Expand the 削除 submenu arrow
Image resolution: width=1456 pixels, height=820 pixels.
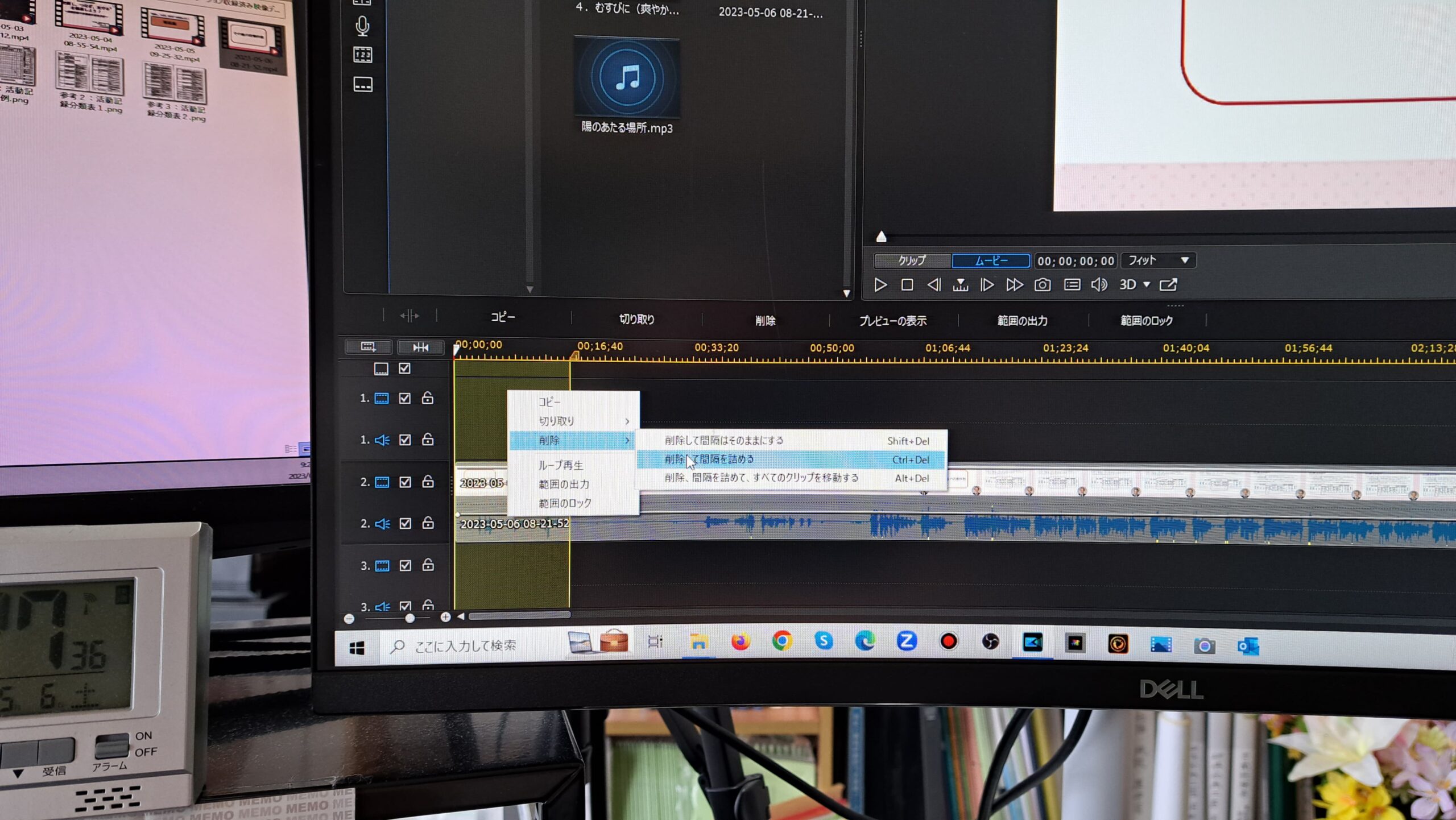[x=627, y=440]
